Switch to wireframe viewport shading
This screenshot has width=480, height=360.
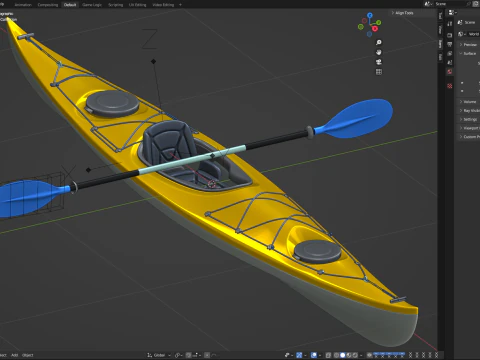coord(336,355)
